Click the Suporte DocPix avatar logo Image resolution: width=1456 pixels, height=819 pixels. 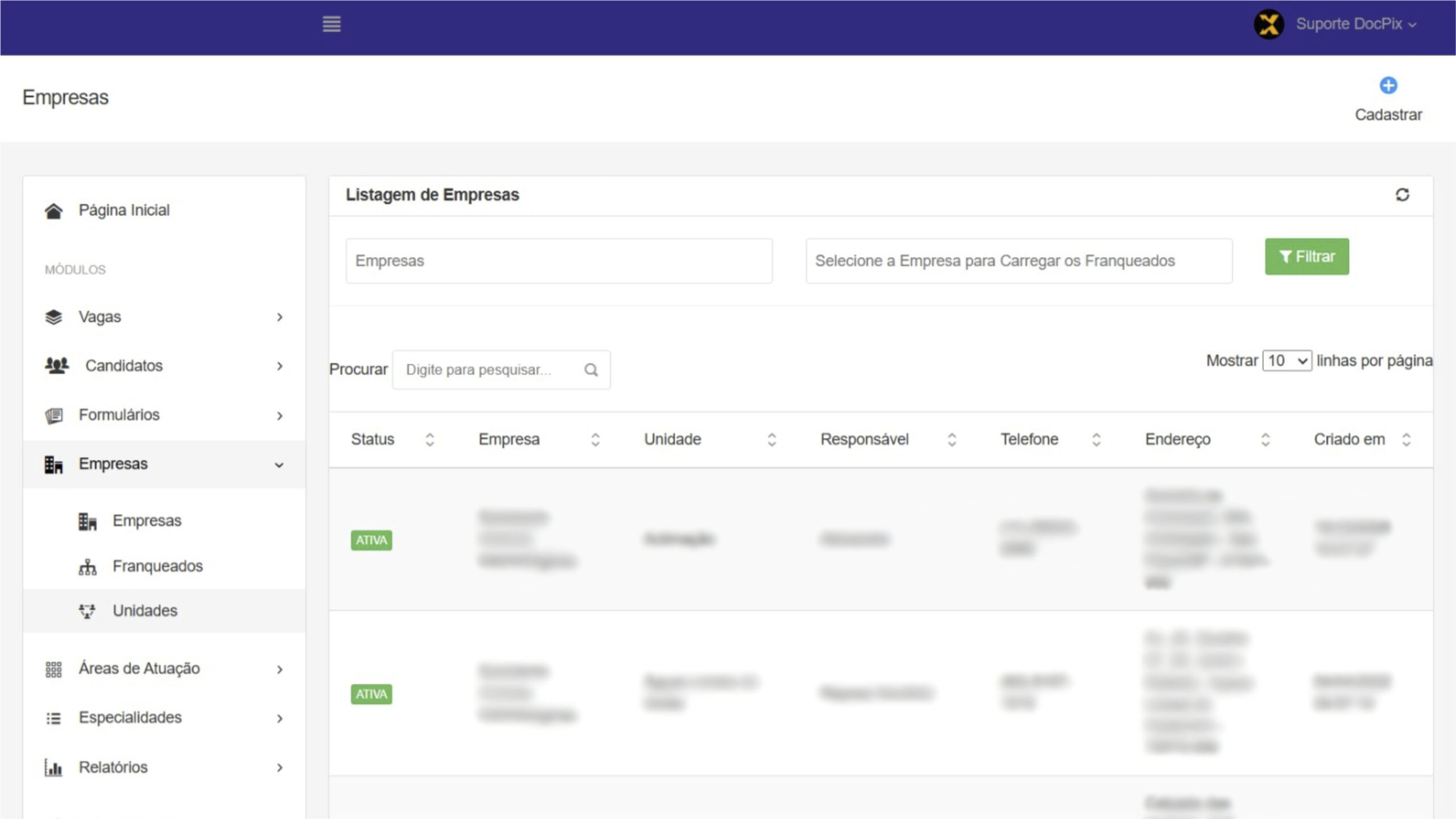point(1268,24)
